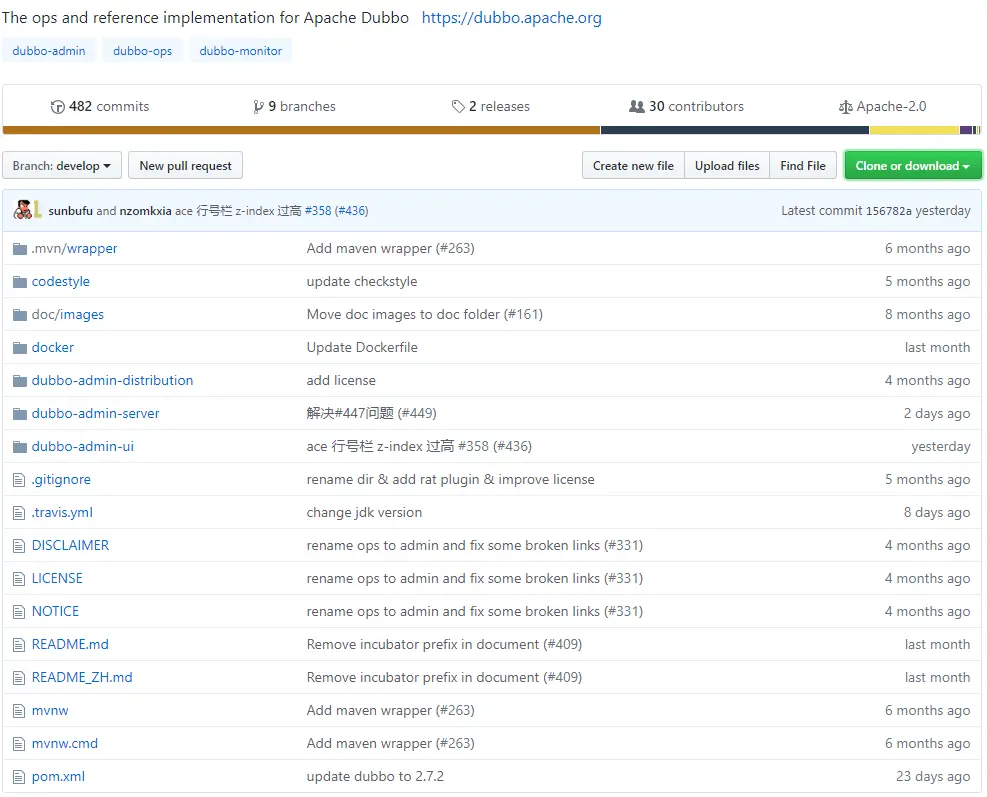Image resolution: width=987 pixels, height=797 pixels.
Task: Open the dubbo.apache.org website link
Action: click(512, 18)
